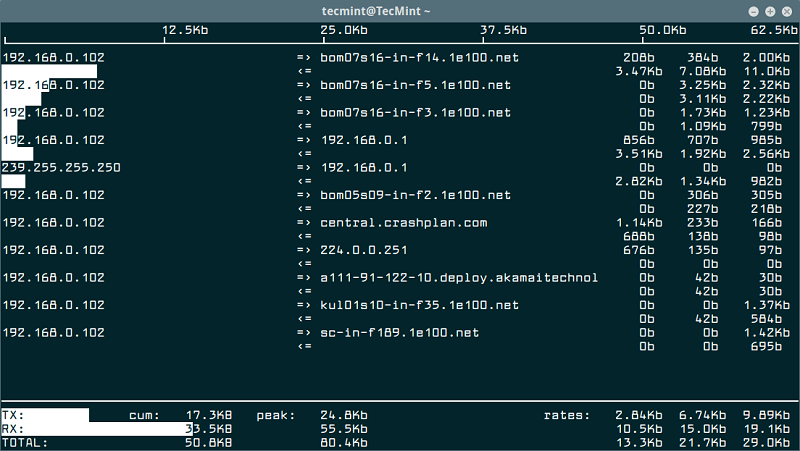
Task: Click the peak TX value 24.8Kb
Action: click(344, 415)
